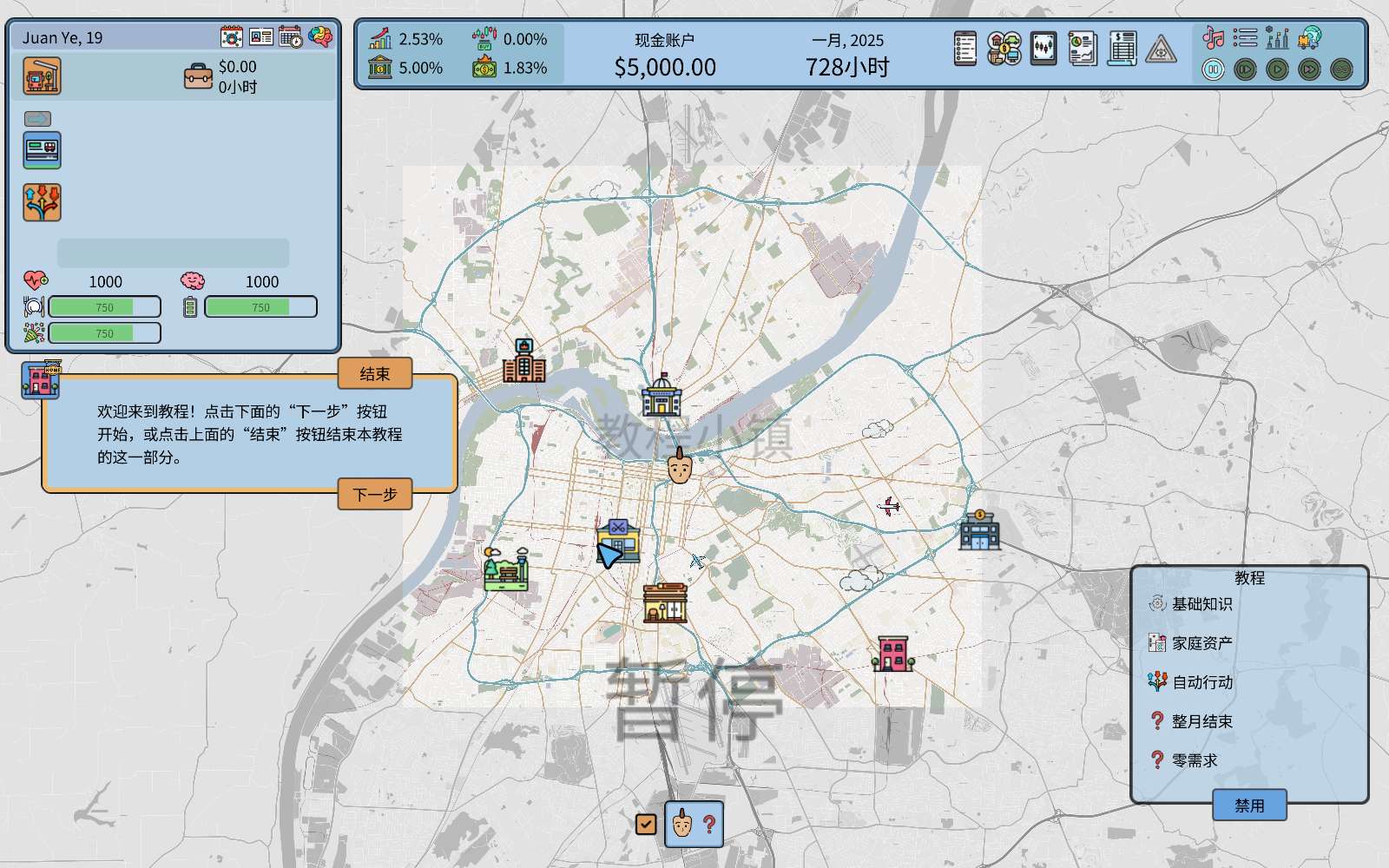1389x868 pixels.
Task: Select 自动行动 tutorial entry
Action: tap(1201, 682)
